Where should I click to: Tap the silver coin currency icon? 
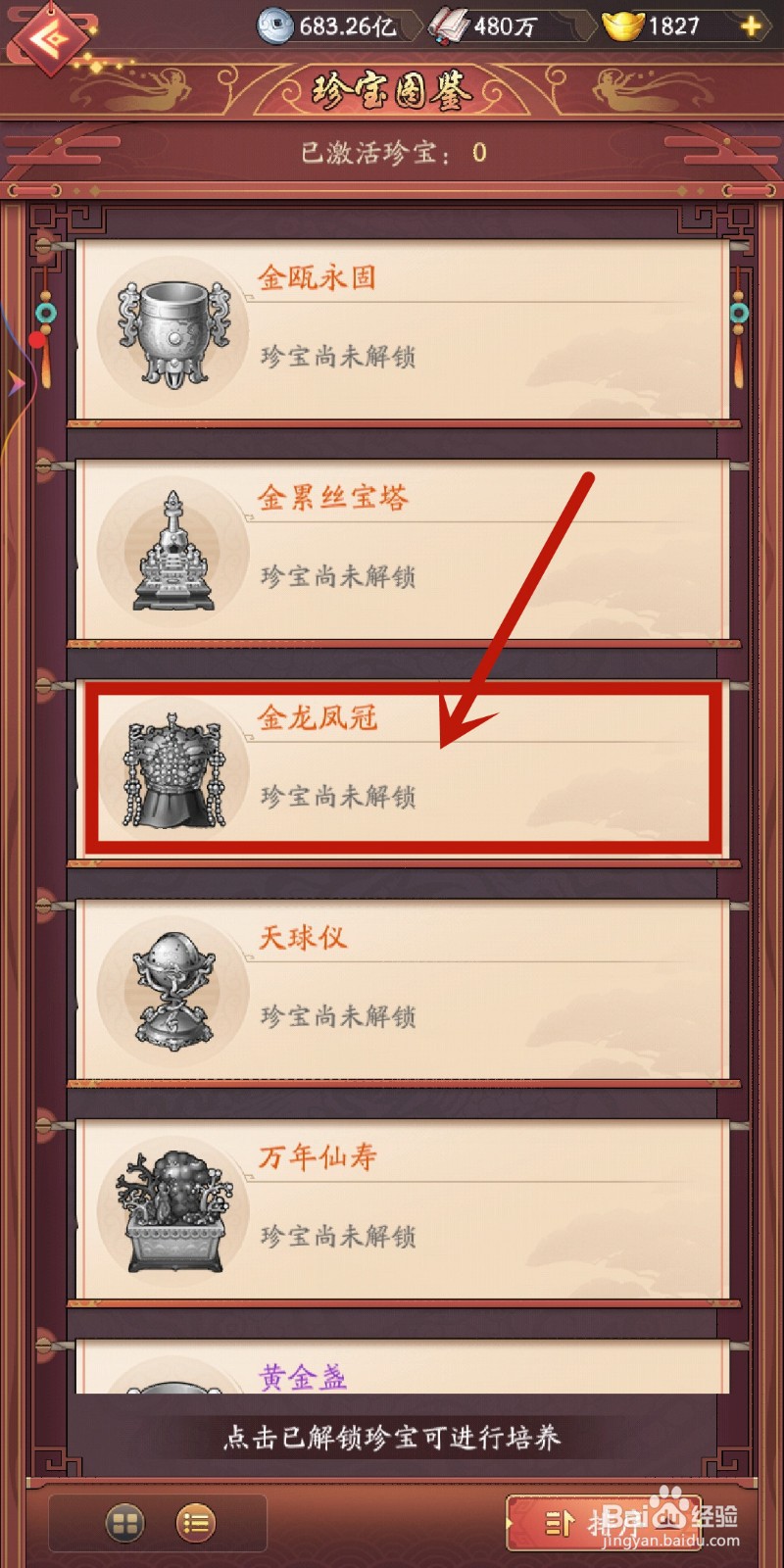[x=275, y=26]
